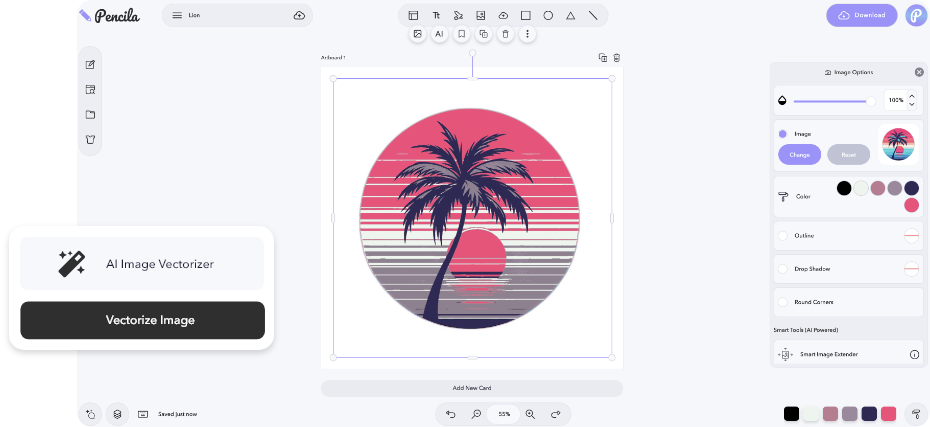Enable the Outline option

click(x=783, y=236)
